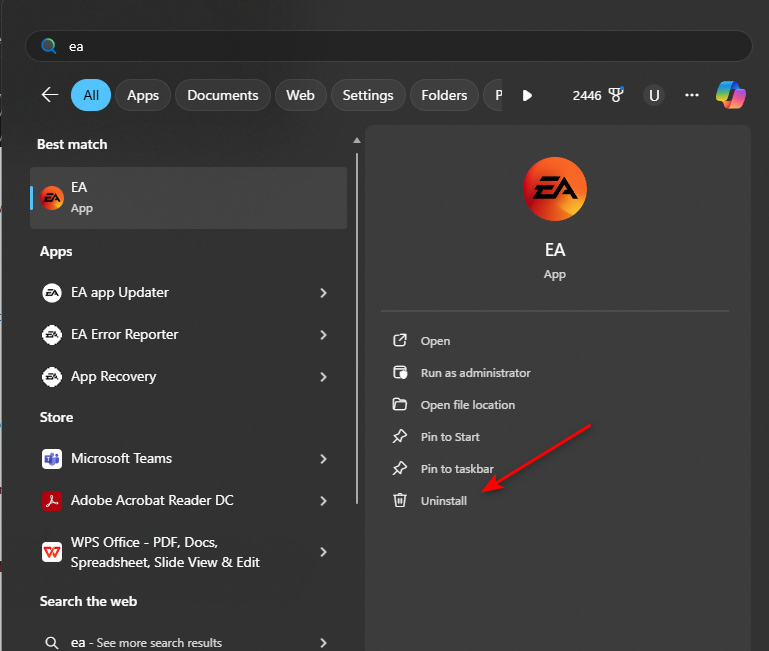The image size is (769, 651).
Task: Expand the EA Error Reporter chevron
Action: coord(323,335)
